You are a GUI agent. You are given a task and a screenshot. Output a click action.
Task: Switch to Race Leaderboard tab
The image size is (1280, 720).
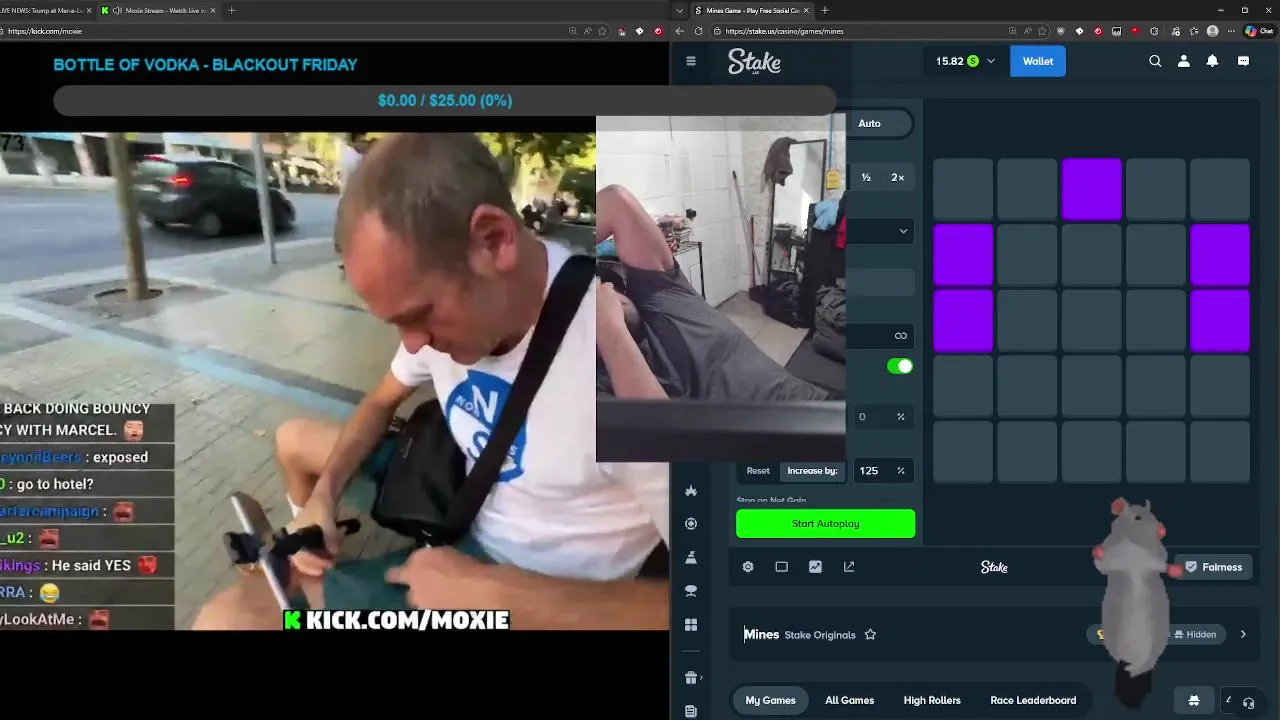pyautogui.click(x=1033, y=700)
